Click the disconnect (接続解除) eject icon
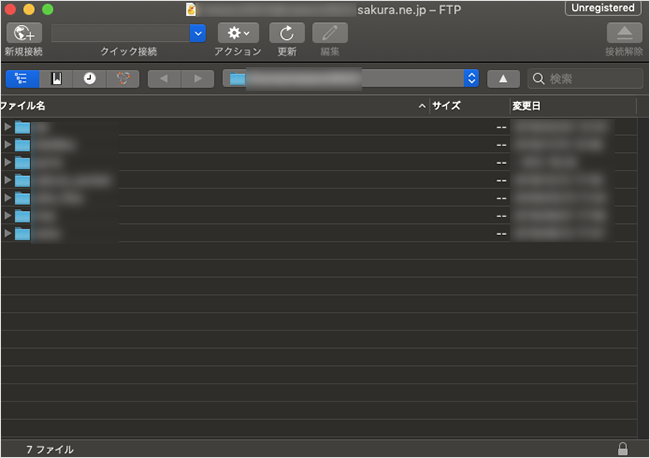 tap(624, 32)
